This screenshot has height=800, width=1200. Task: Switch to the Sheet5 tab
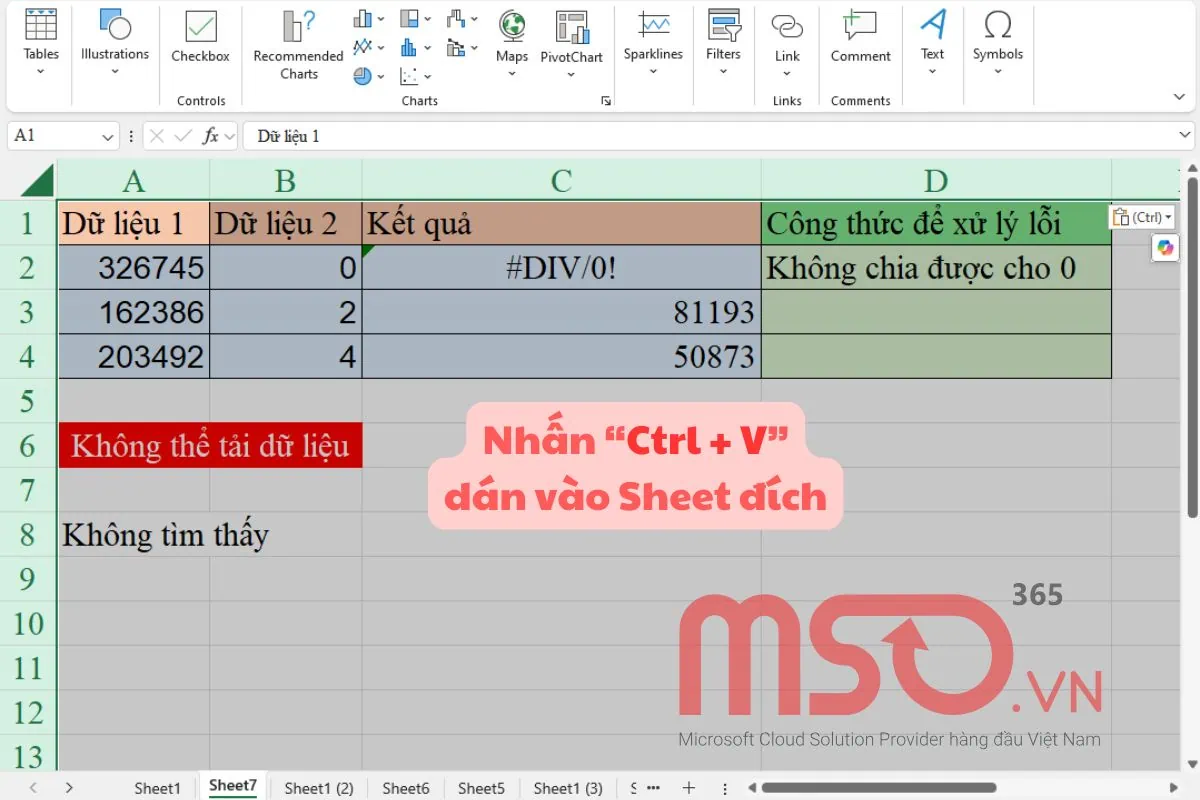pos(481,788)
